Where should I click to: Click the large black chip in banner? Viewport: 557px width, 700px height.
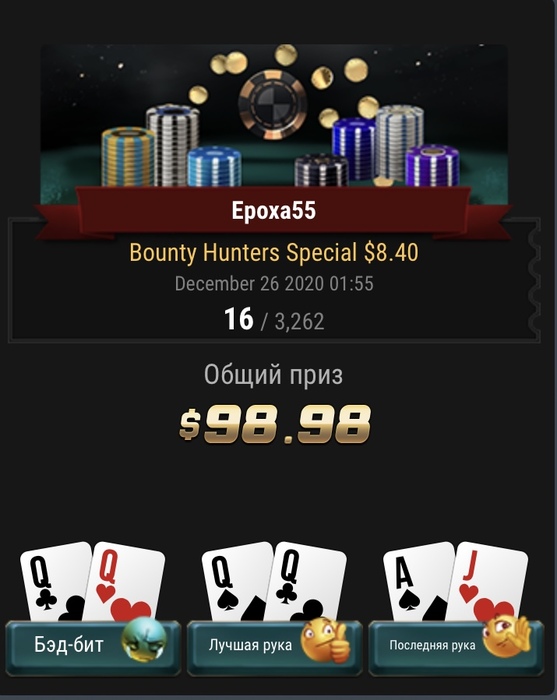272,104
